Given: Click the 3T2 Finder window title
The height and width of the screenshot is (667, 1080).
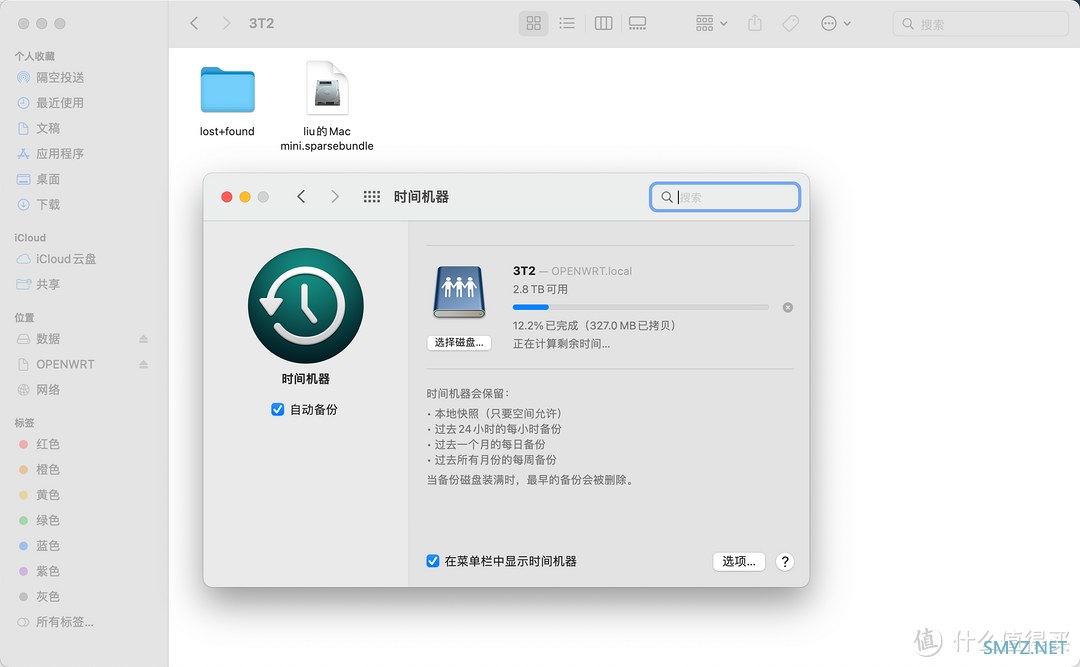Looking at the screenshot, I should [x=262, y=23].
